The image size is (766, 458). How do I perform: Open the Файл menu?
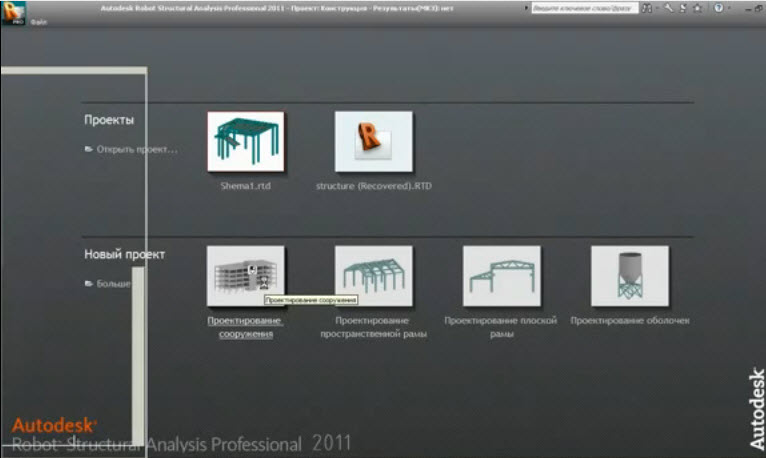(x=39, y=22)
